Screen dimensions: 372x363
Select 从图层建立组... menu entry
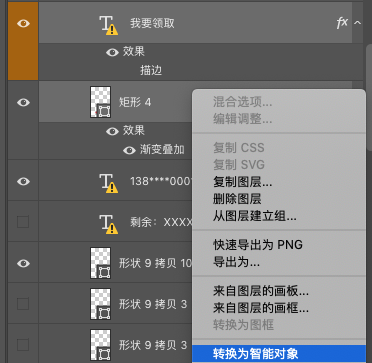pos(255,217)
